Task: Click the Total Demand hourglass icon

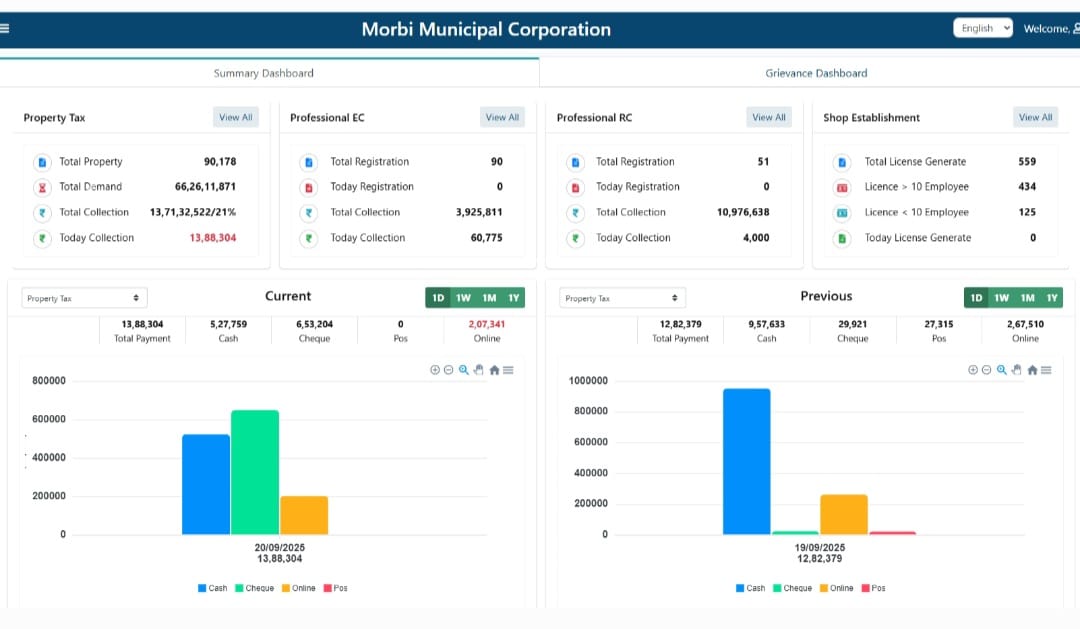Action: coord(42,187)
